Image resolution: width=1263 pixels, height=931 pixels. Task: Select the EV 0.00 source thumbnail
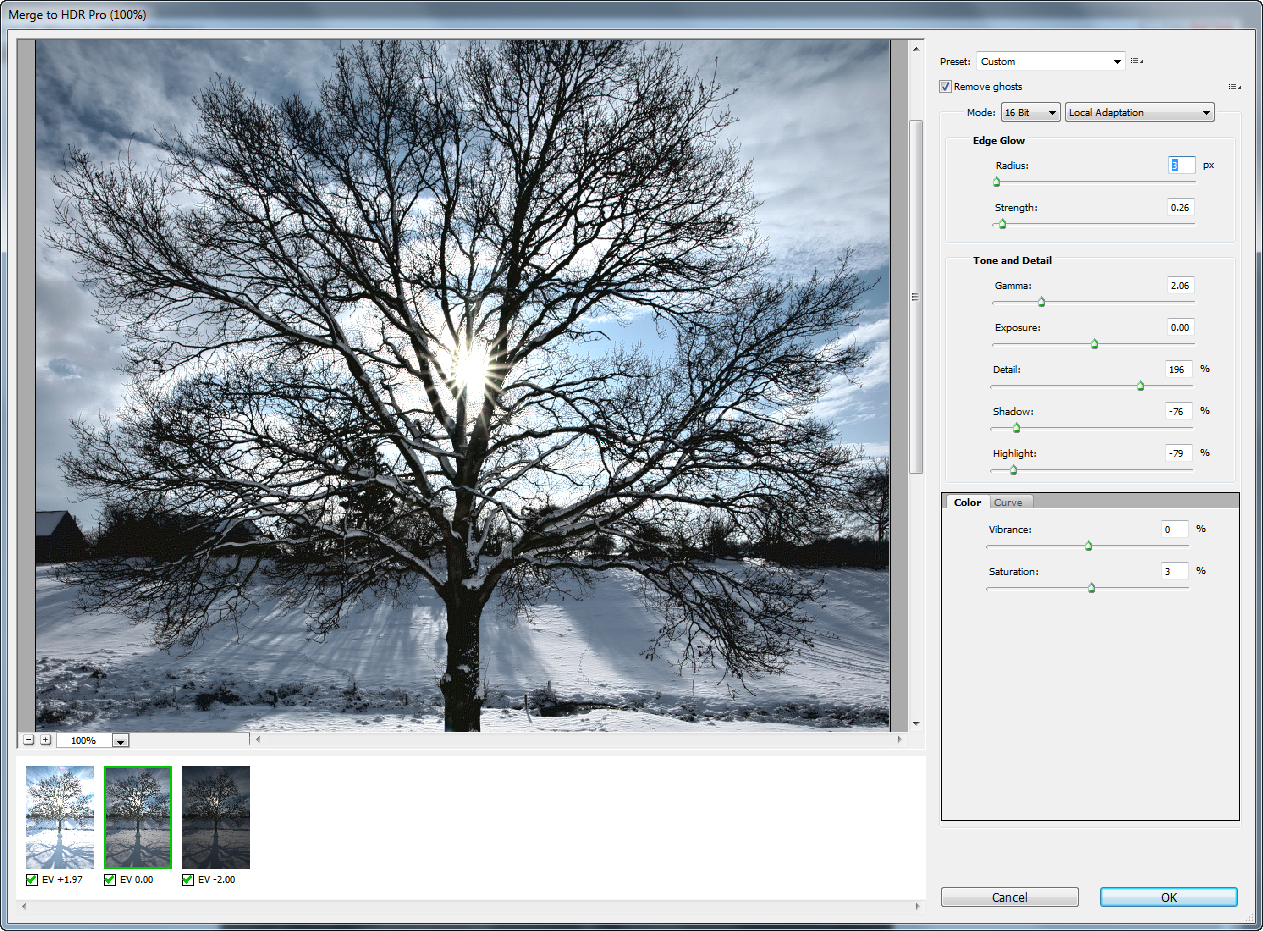(x=138, y=817)
